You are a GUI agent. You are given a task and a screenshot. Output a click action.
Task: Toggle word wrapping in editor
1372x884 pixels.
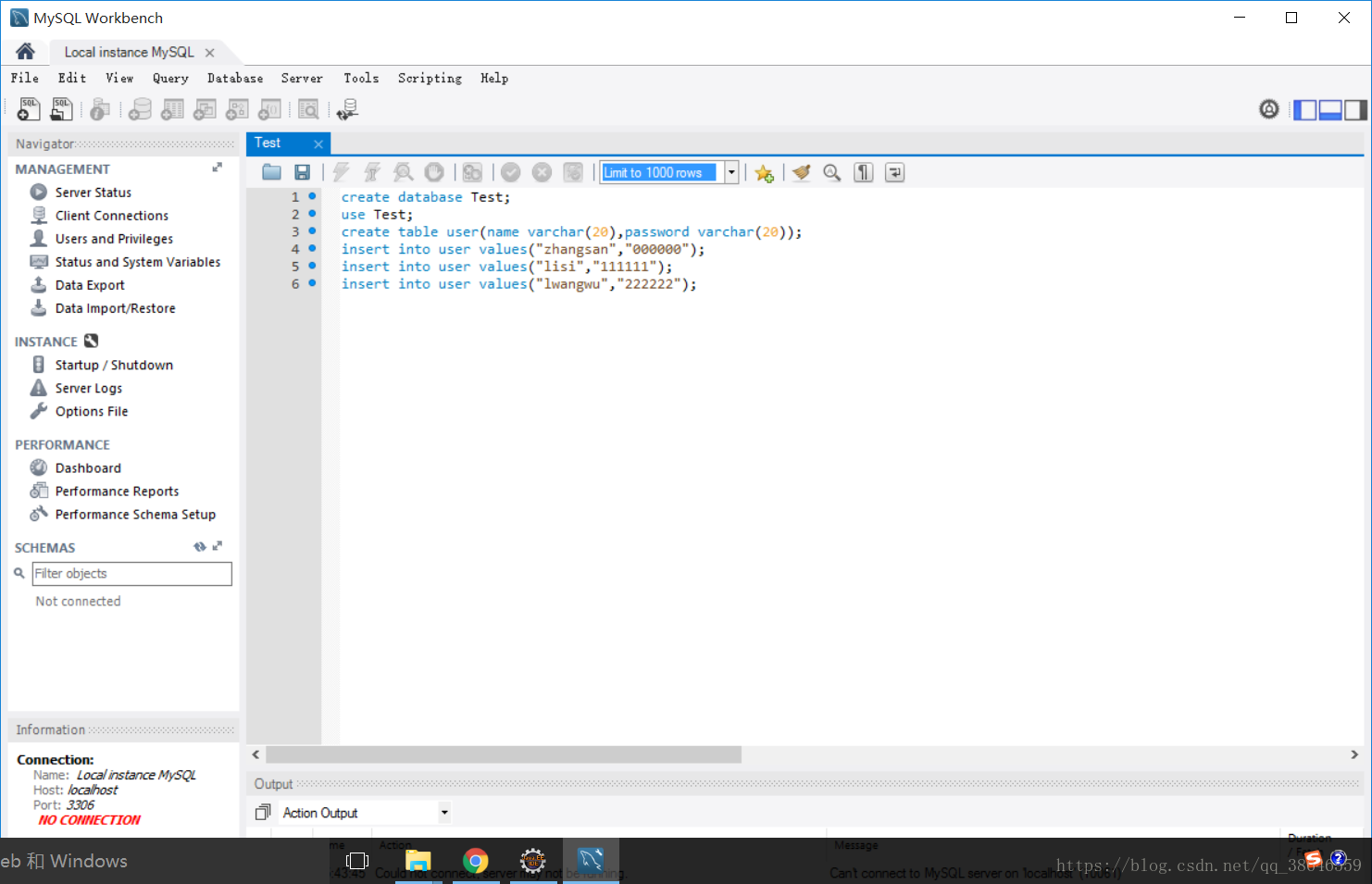894,172
